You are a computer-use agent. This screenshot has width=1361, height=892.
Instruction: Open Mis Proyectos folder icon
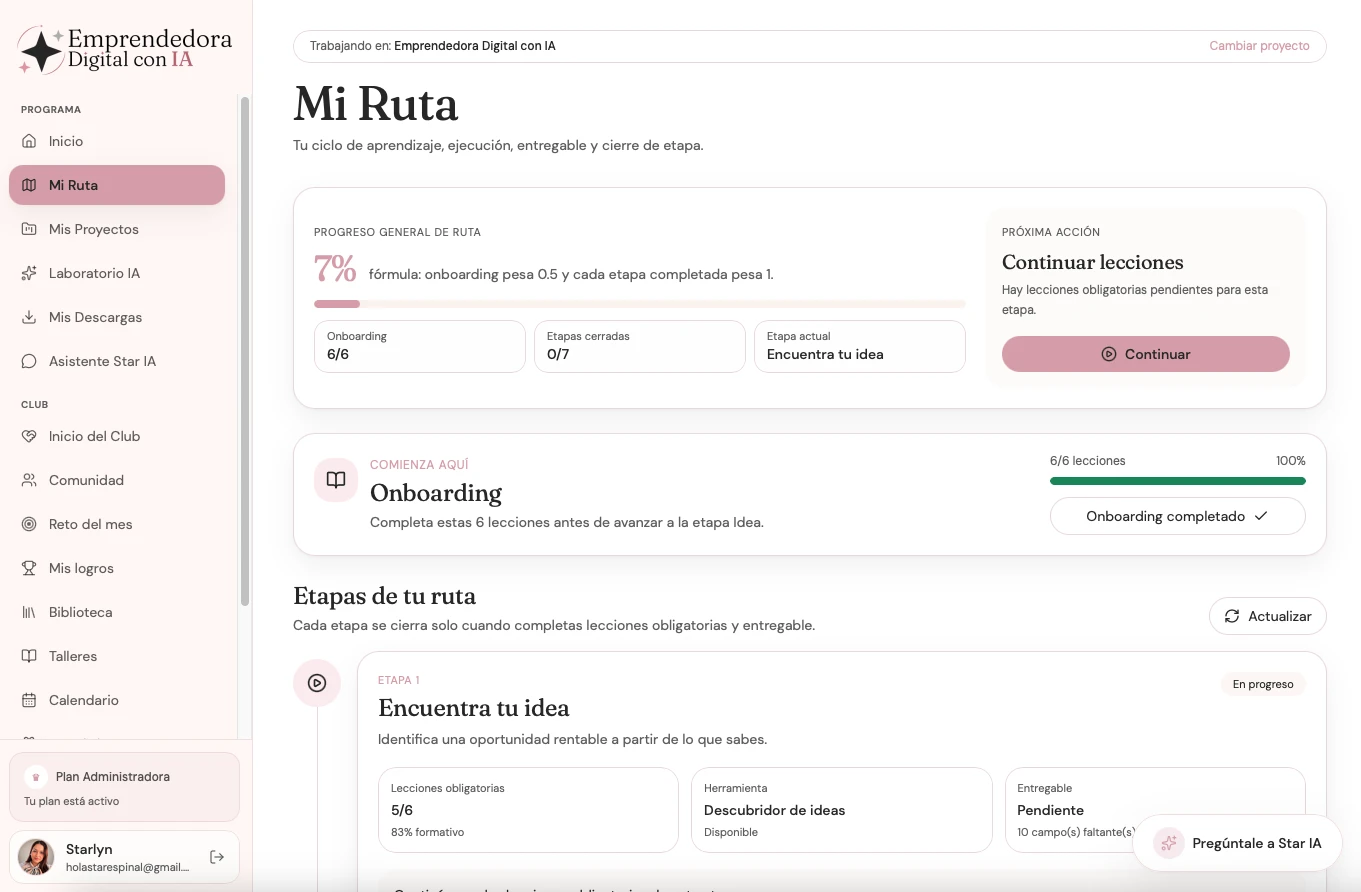tap(29, 229)
